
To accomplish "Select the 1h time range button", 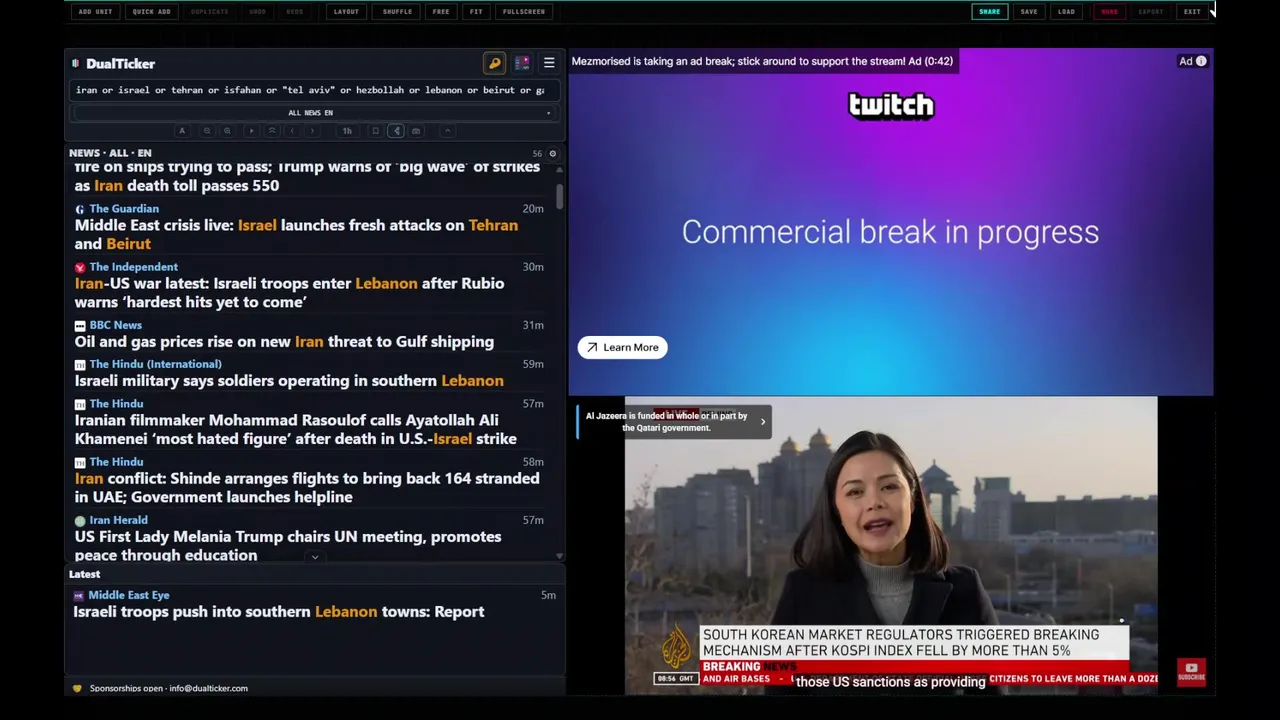I will (x=347, y=131).
